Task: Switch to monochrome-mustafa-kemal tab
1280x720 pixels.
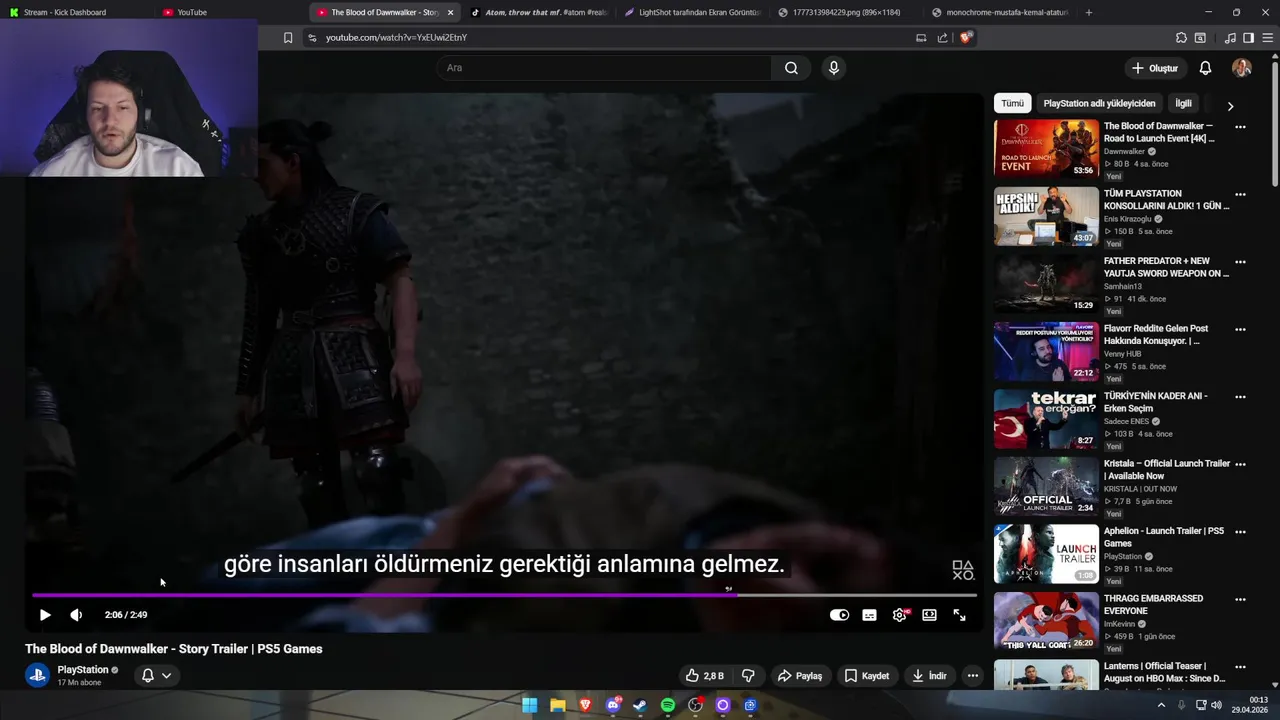Action: [x=1000, y=12]
